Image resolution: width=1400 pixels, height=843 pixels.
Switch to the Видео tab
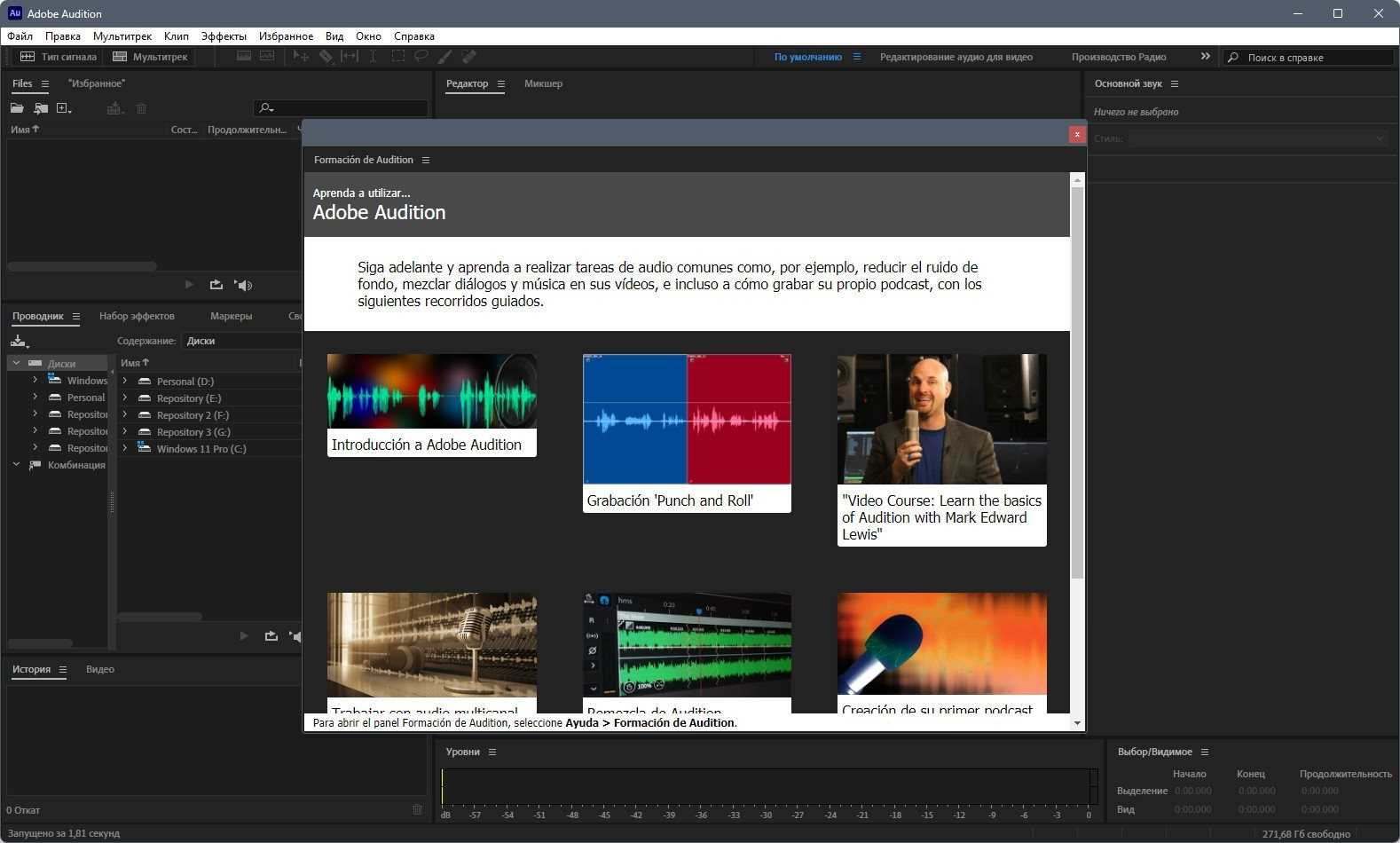click(100, 669)
